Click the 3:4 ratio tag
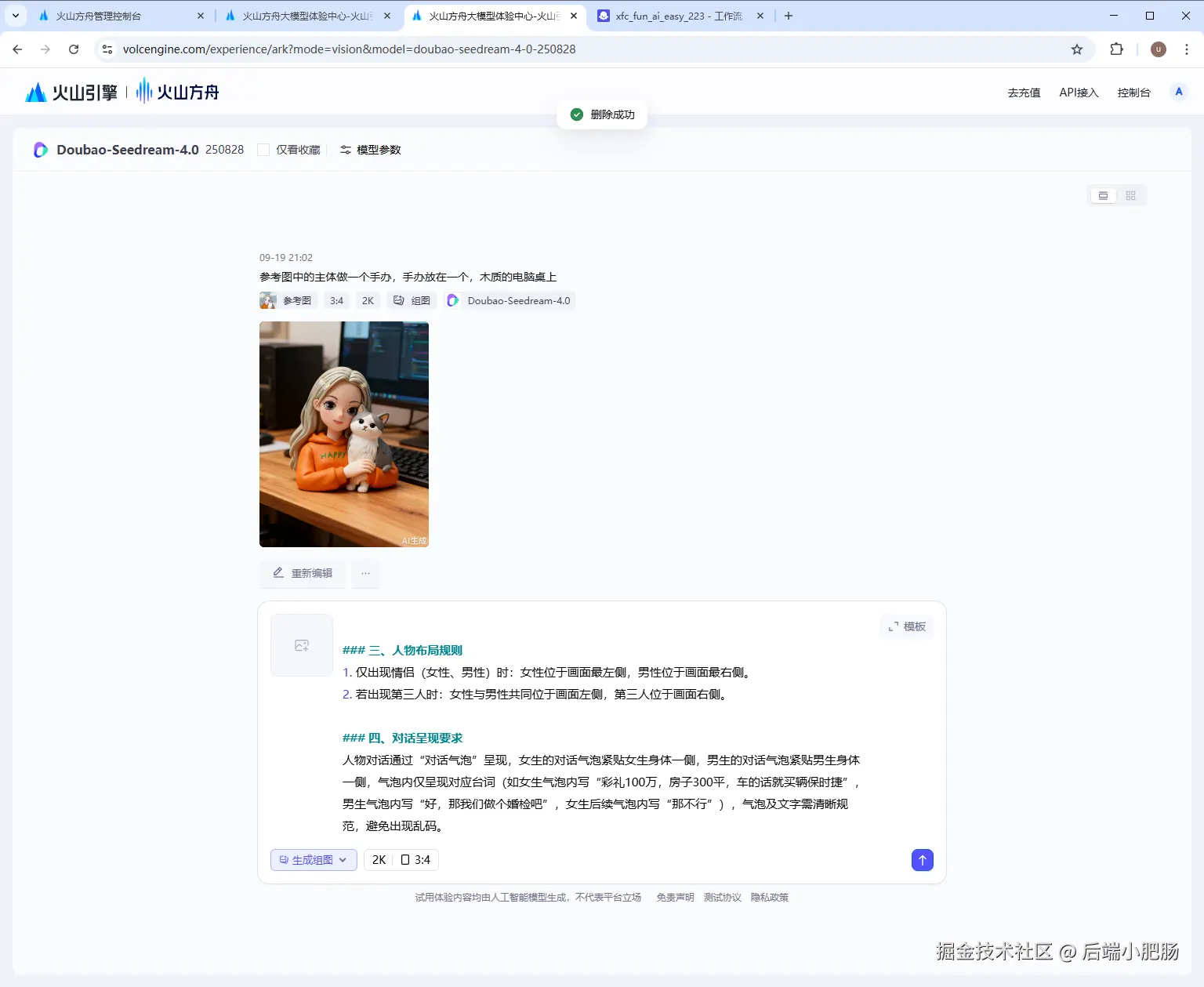Image resolution: width=1204 pixels, height=987 pixels. click(336, 300)
